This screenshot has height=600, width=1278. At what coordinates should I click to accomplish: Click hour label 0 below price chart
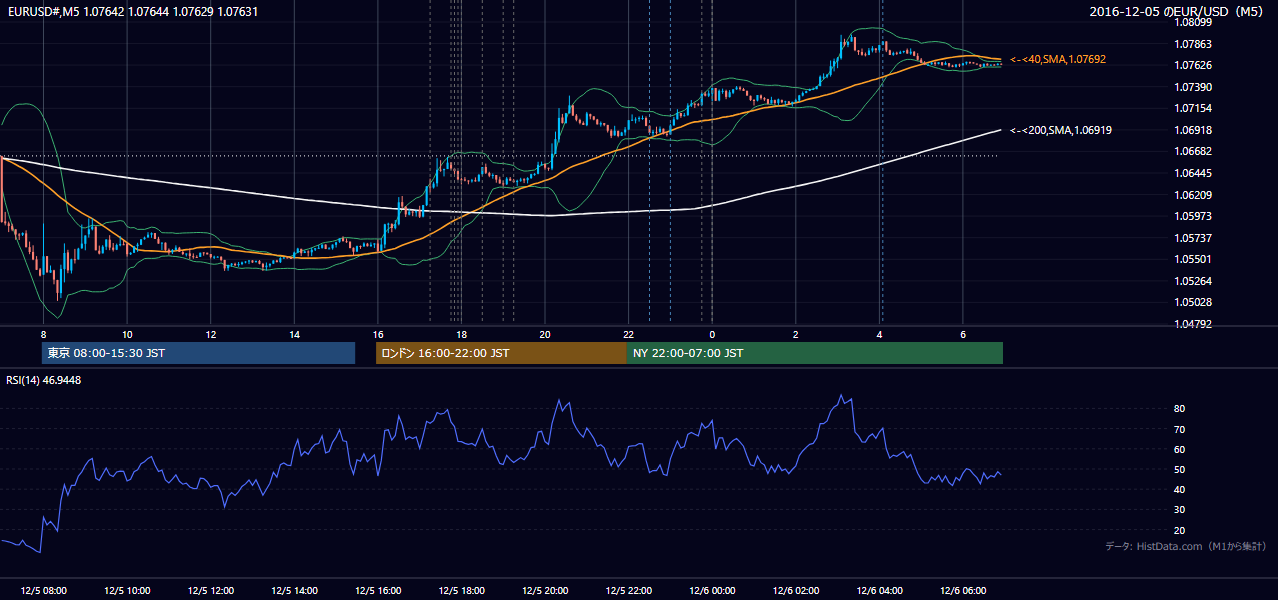(x=712, y=334)
